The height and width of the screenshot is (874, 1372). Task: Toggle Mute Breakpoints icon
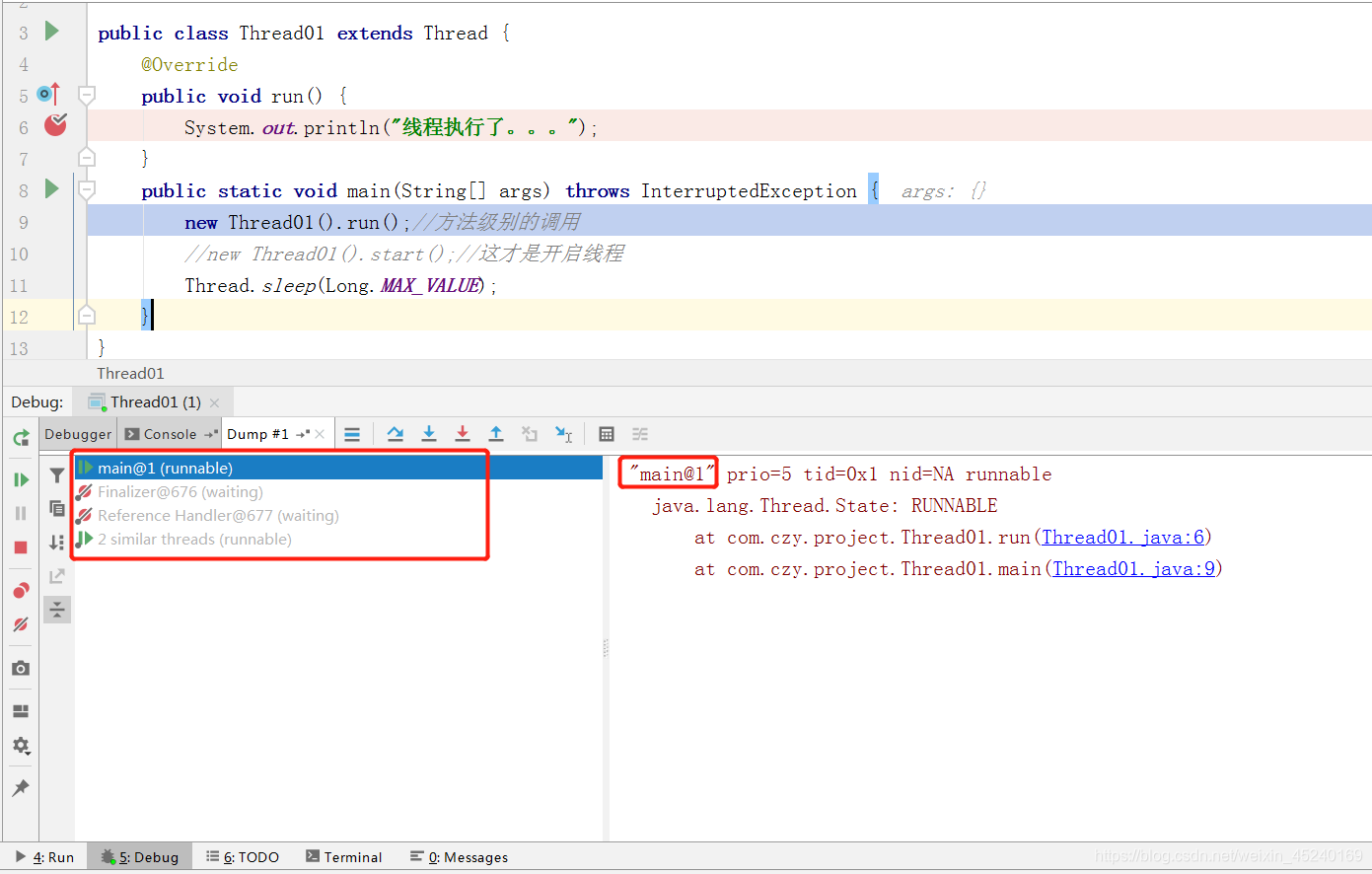pos(21,624)
